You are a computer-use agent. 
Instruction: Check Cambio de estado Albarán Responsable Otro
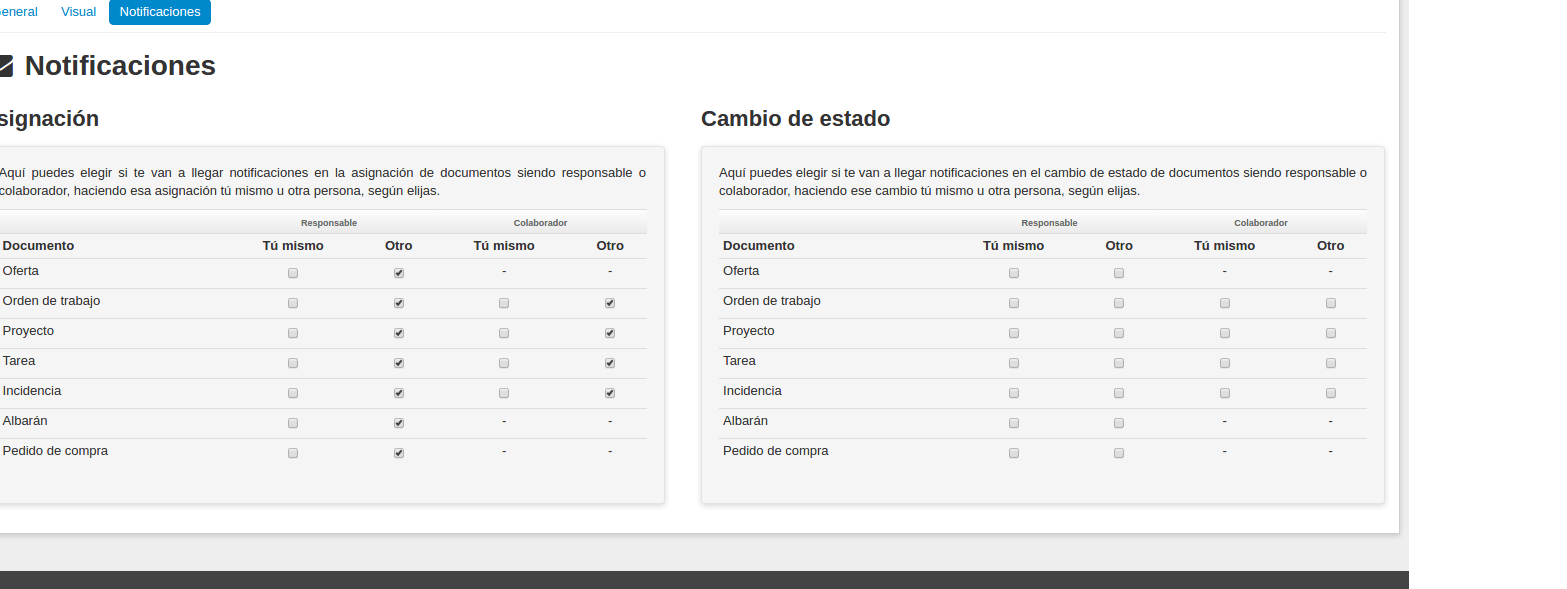1119,423
